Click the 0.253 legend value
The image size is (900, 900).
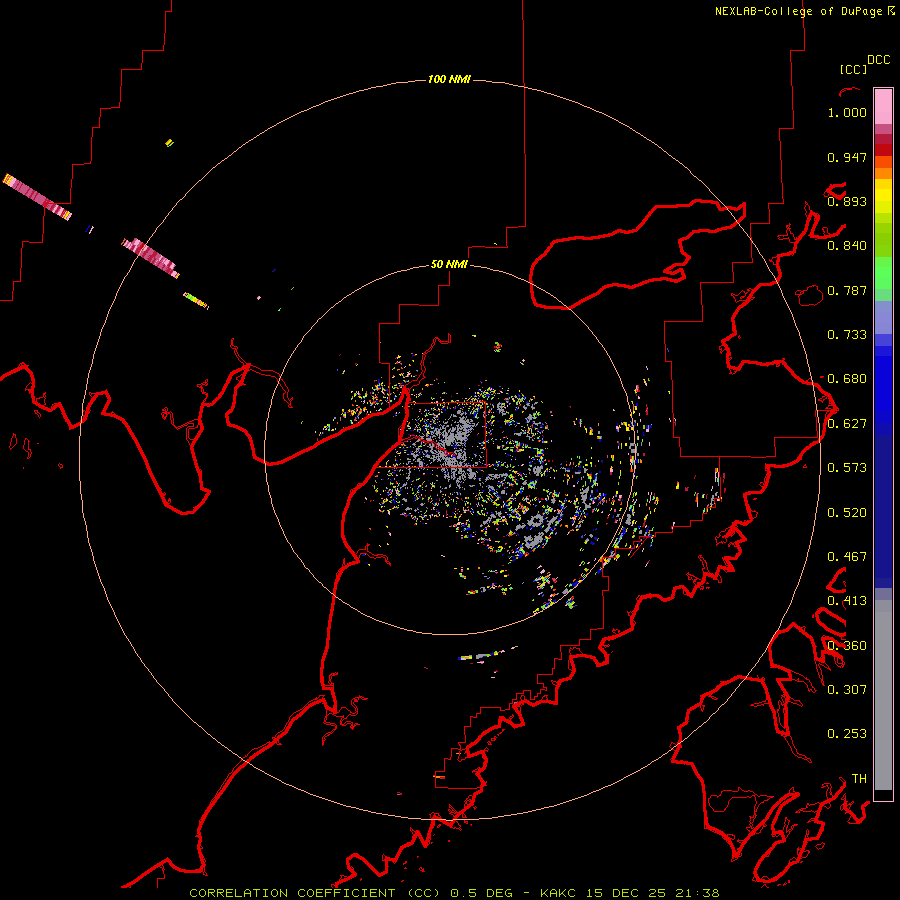coord(847,734)
